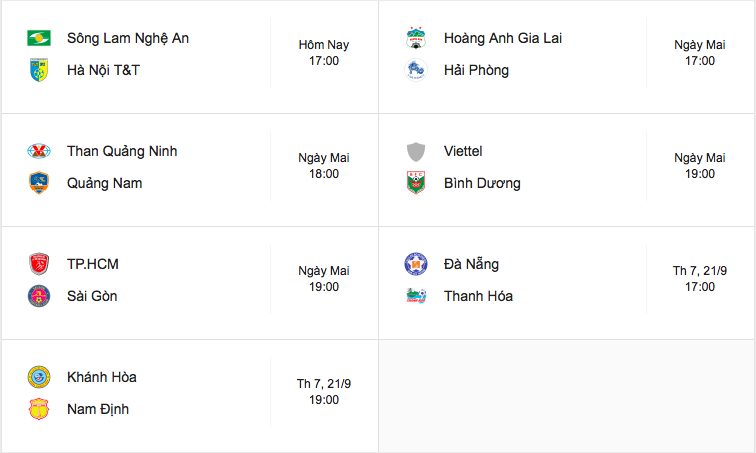Open the Ngày Mai 18:00 match time
This screenshot has height=453, width=756.
[324, 166]
